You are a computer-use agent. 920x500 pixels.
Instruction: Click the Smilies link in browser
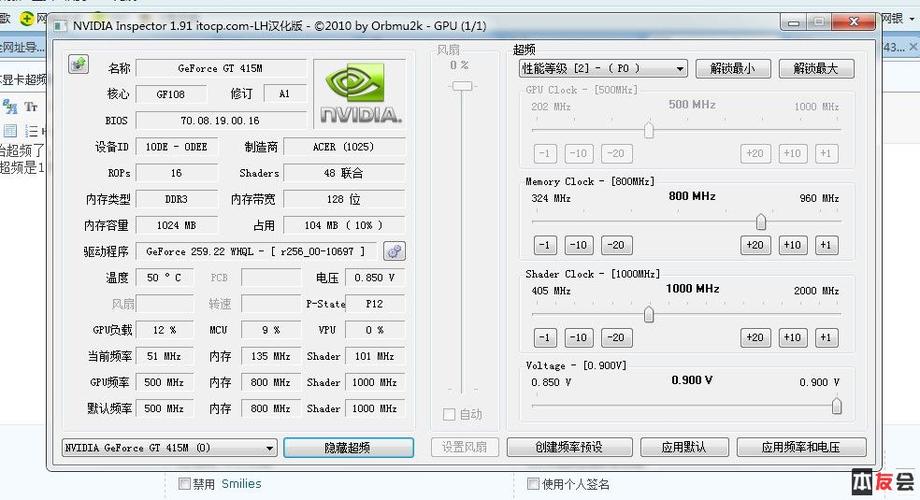pyautogui.click(x=241, y=484)
